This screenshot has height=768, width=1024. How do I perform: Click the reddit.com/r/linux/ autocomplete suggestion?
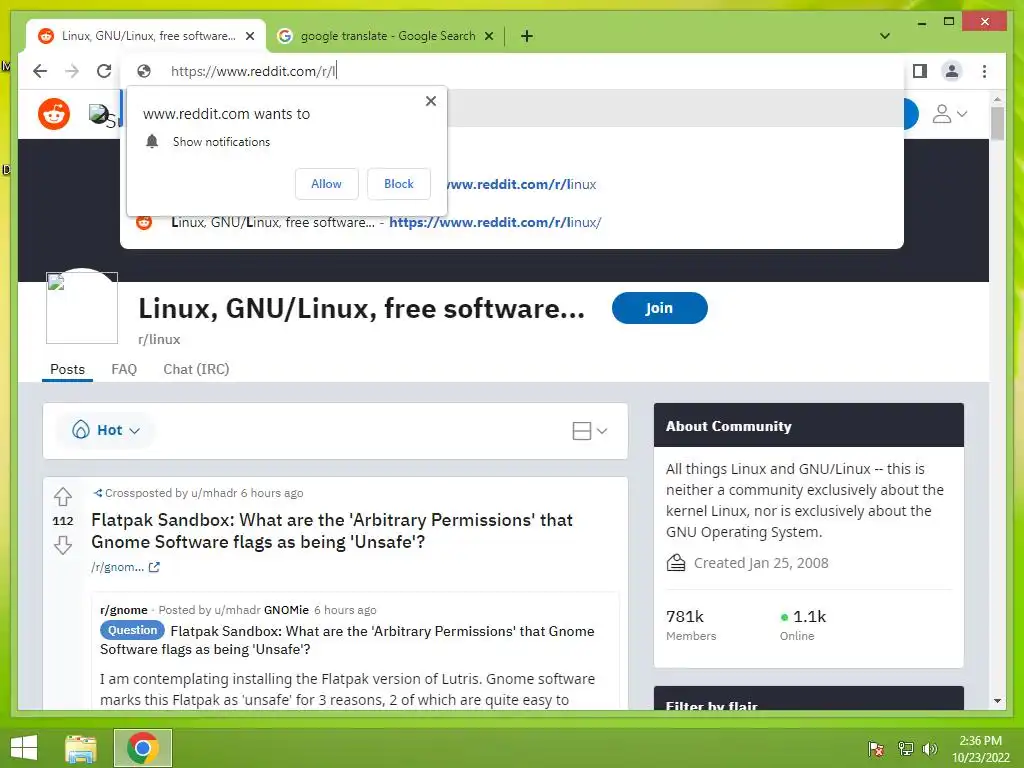tap(512, 222)
